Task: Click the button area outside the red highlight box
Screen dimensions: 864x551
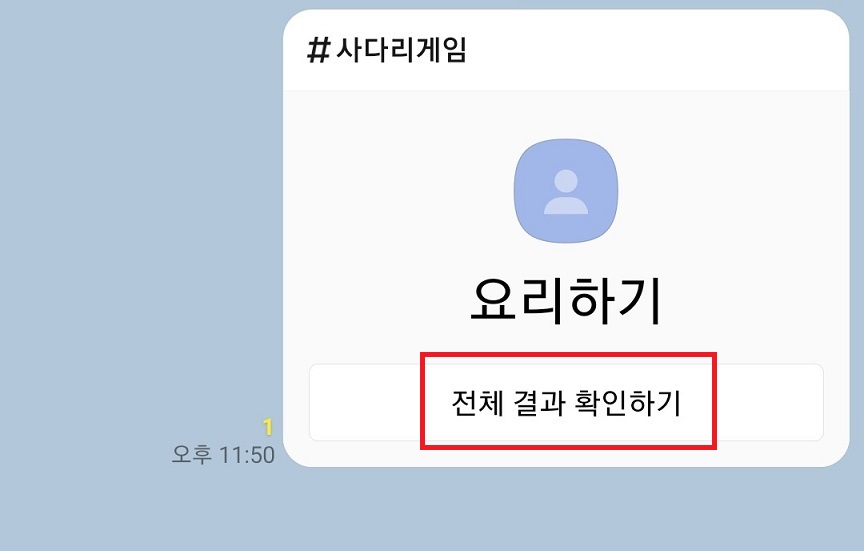Action: pos(770,402)
